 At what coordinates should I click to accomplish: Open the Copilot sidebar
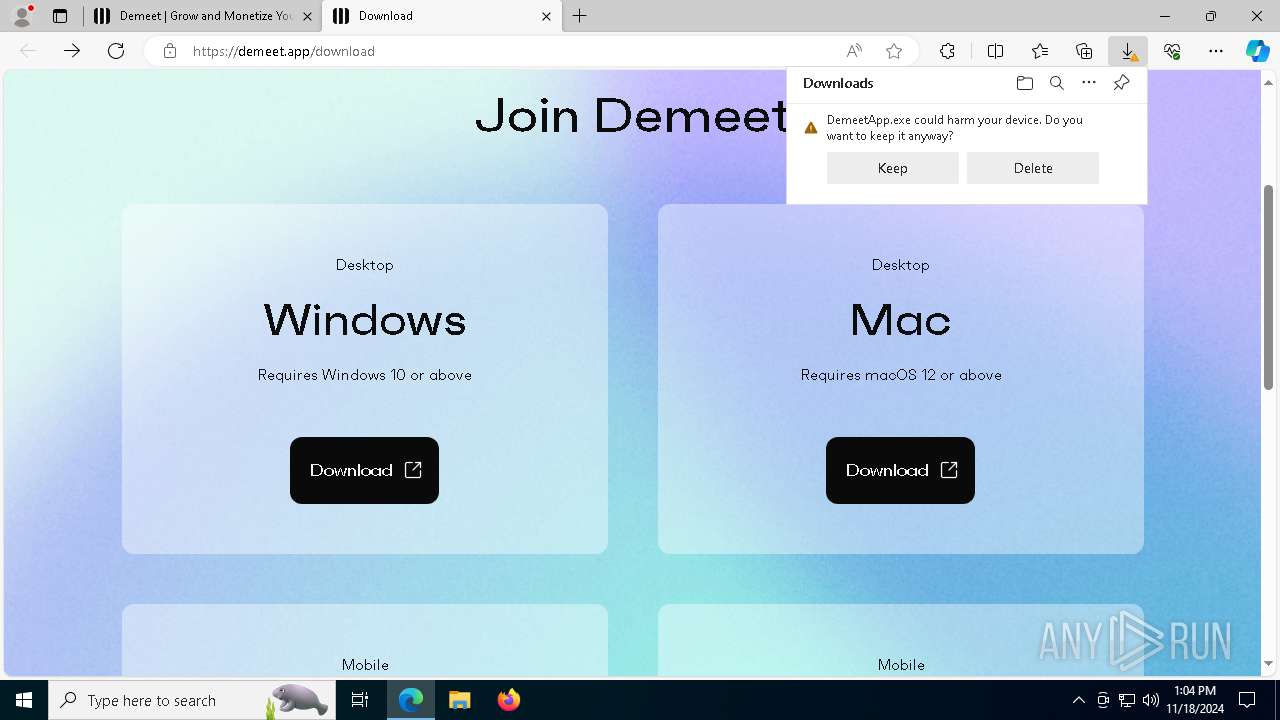click(x=1258, y=51)
